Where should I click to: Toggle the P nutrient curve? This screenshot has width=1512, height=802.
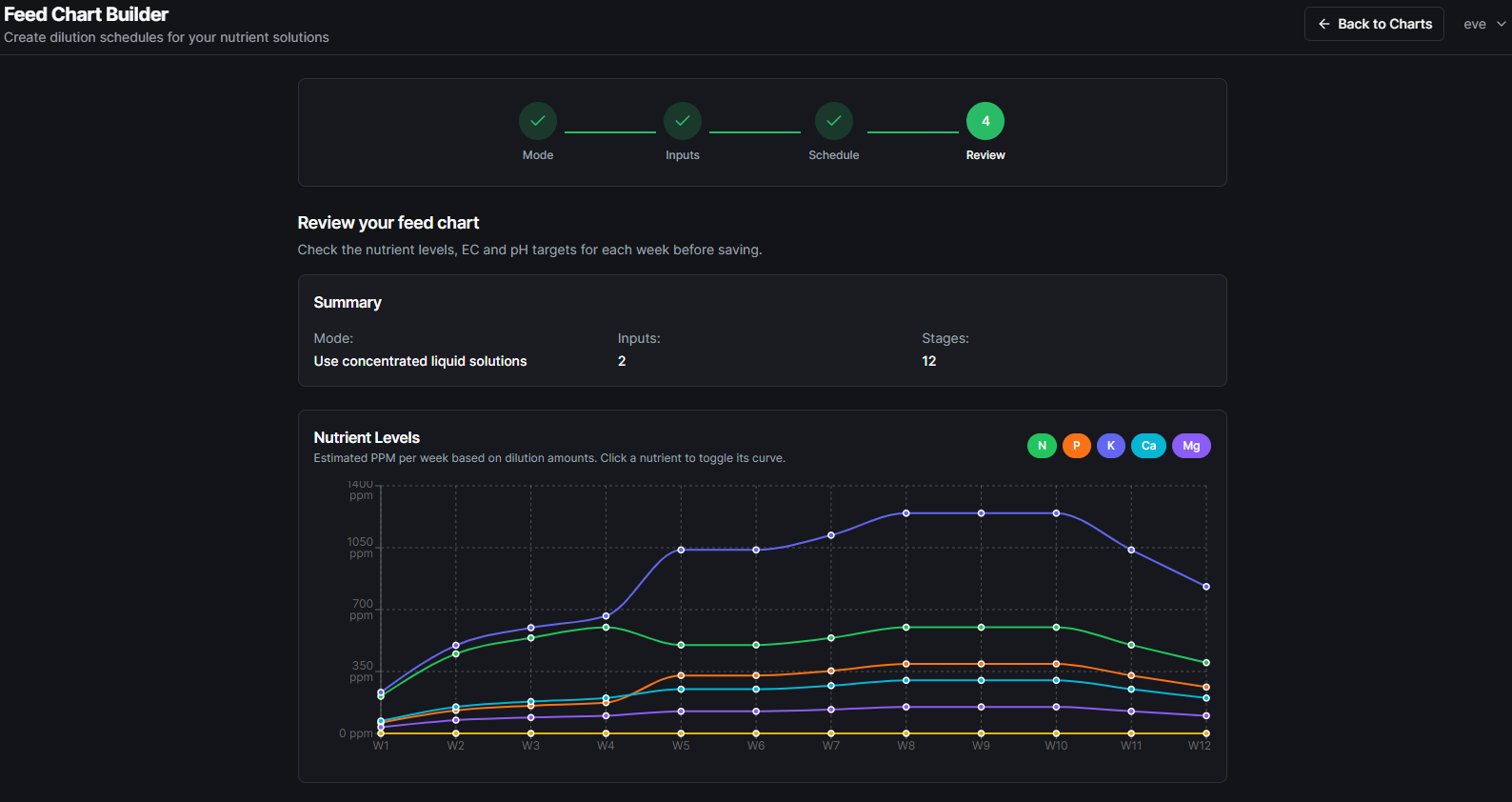click(1077, 446)
